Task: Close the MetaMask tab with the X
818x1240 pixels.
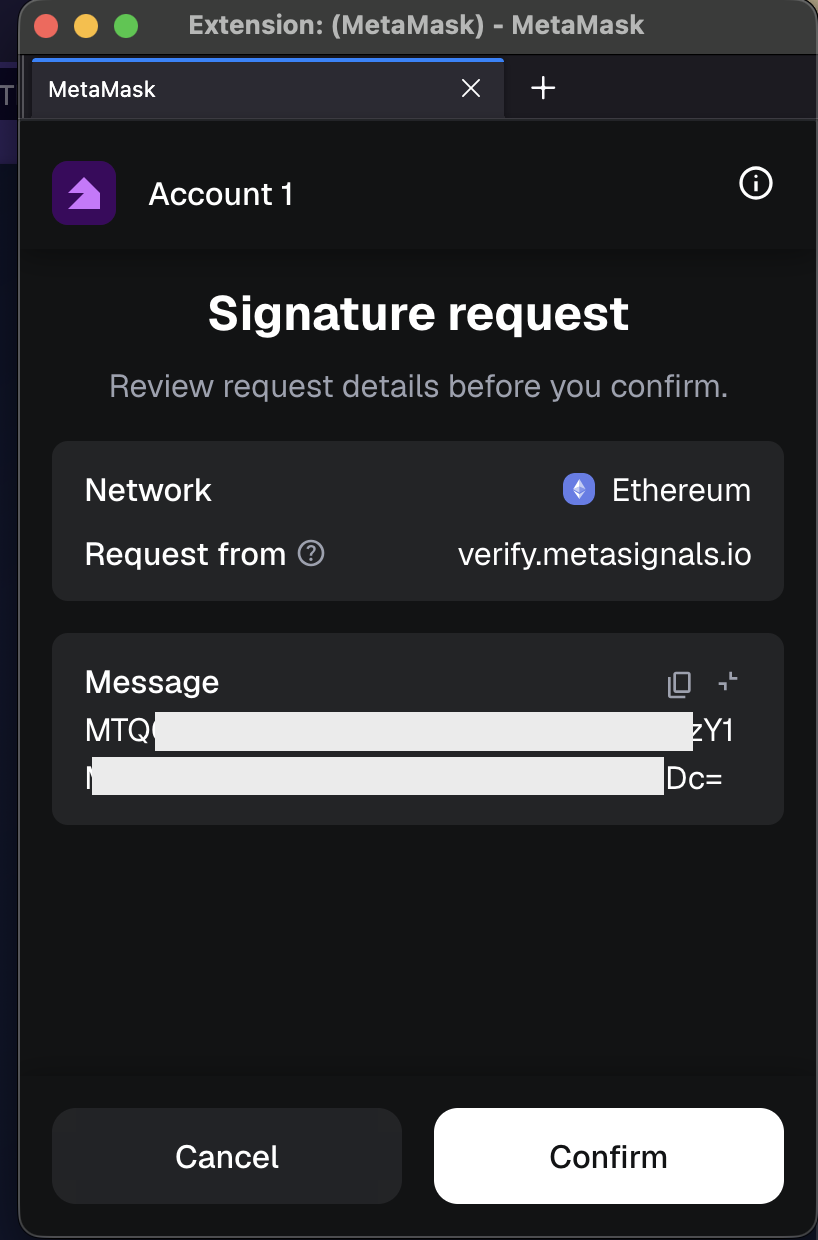Action: tap(471, 89)
